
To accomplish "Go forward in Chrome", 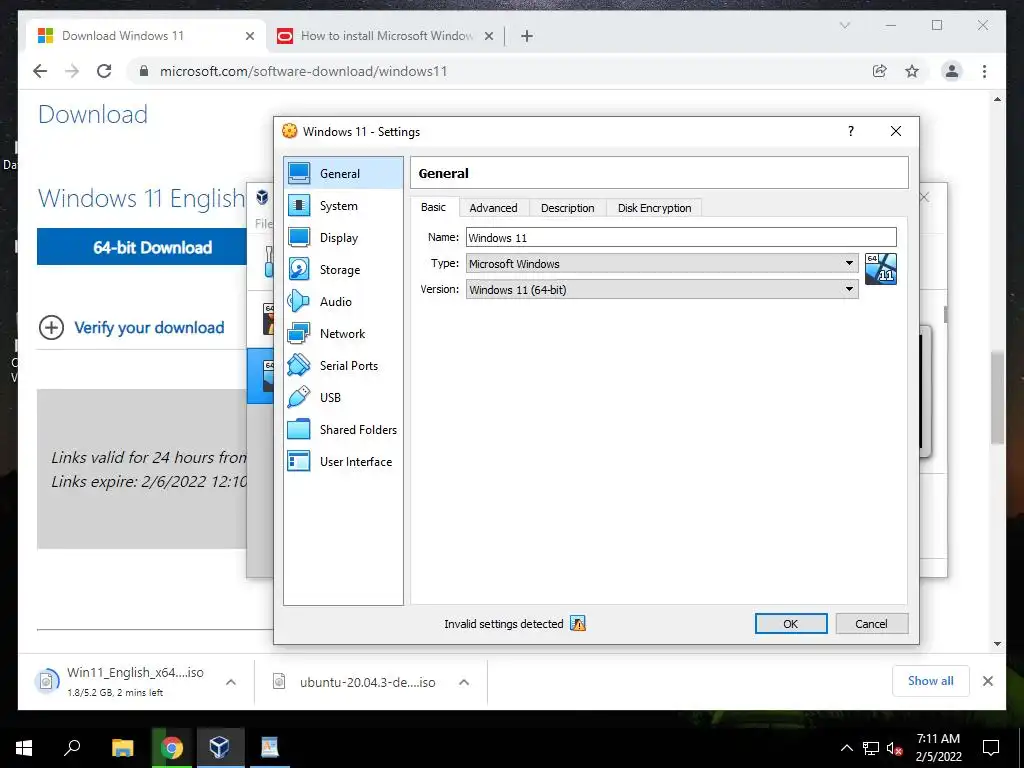I will point(72,71).
